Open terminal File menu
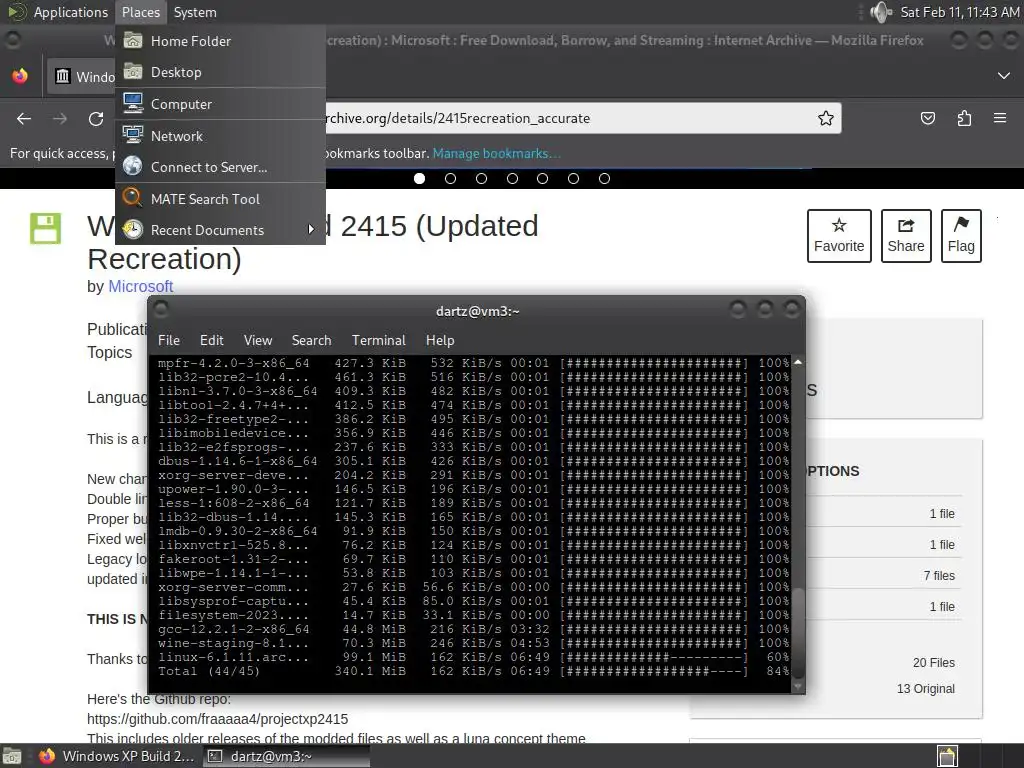 tap(168, 340)
